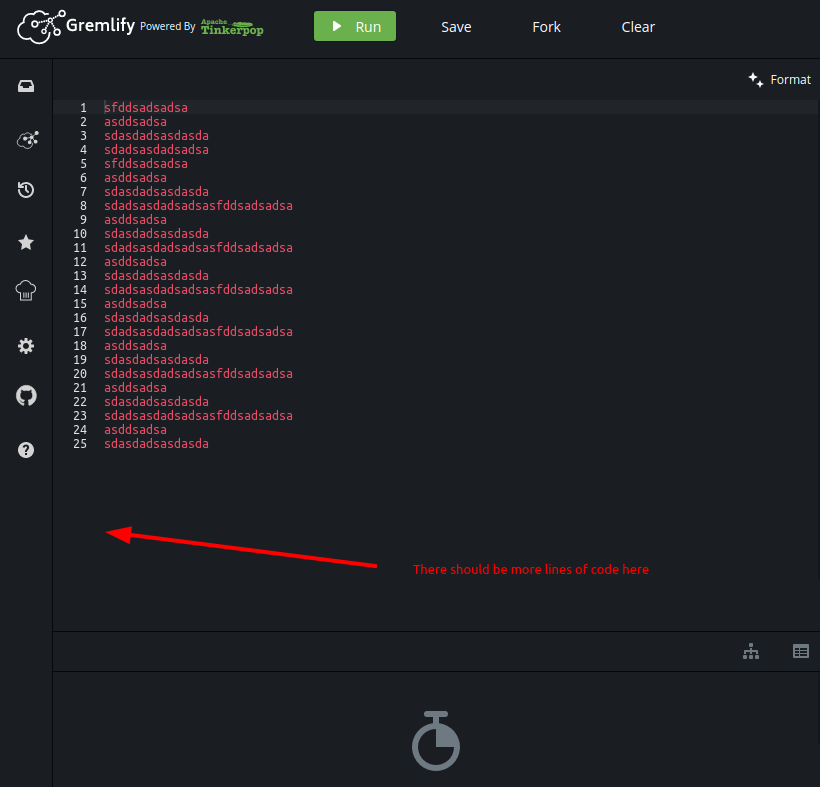820x787 pixels.
Task: Click line 5 text sfddsadsadsa
Action: click(146, 164)
